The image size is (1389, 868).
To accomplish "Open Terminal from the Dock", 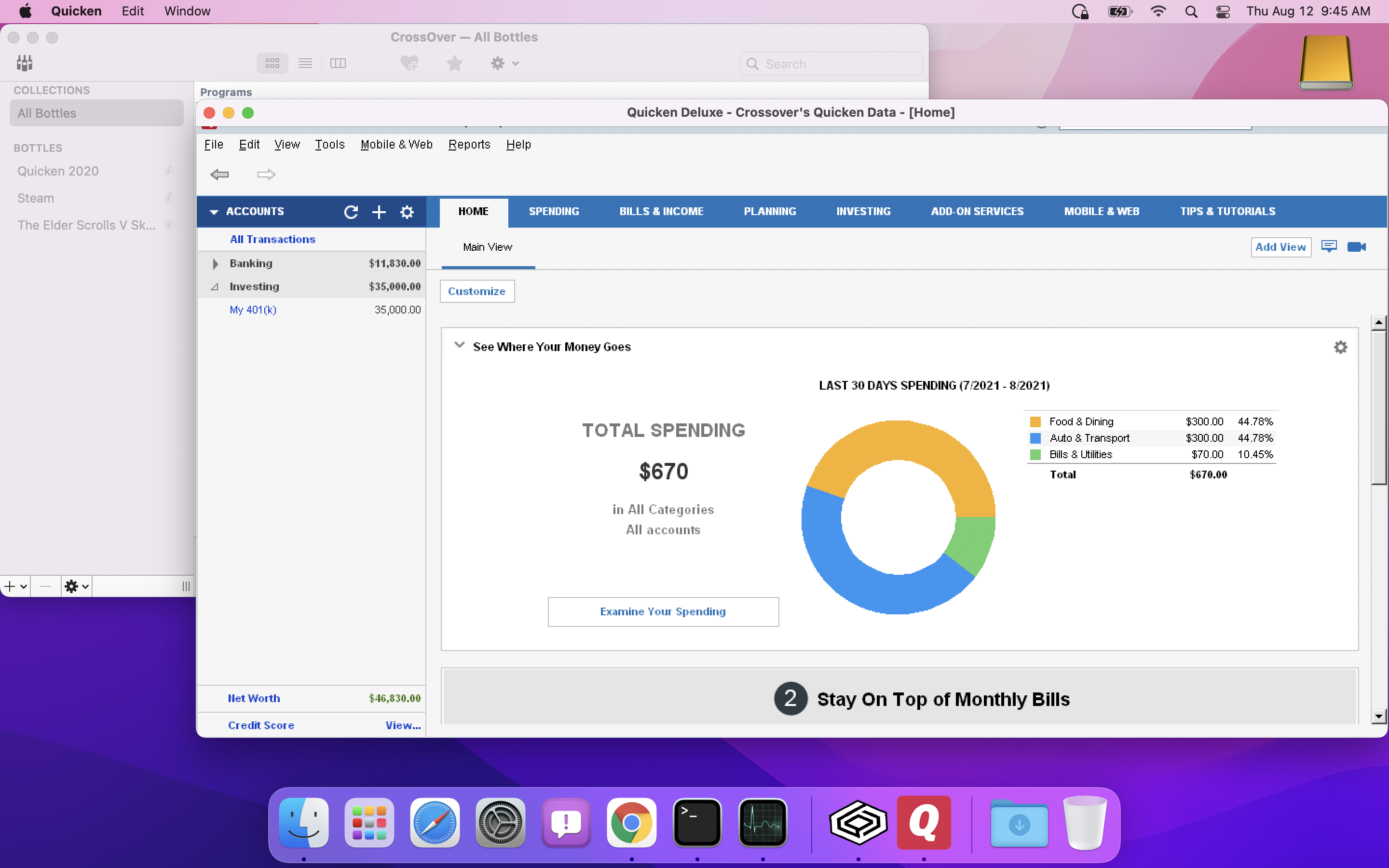I will pyautogui.click(x=697, y=823).
